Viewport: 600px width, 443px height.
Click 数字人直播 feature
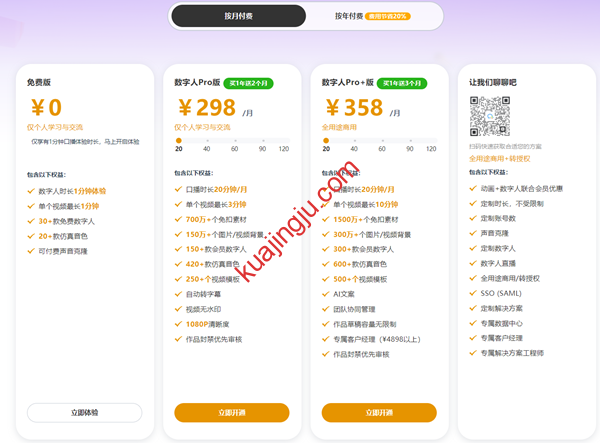498,264
